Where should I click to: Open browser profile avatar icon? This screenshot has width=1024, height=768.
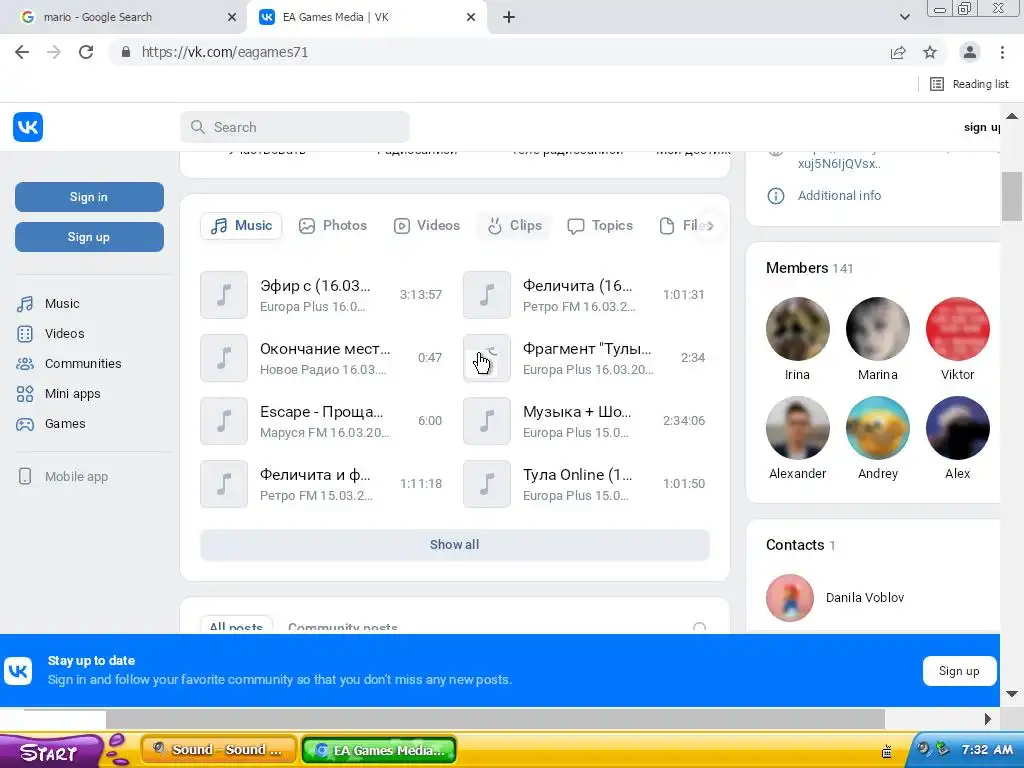point(970,52)
